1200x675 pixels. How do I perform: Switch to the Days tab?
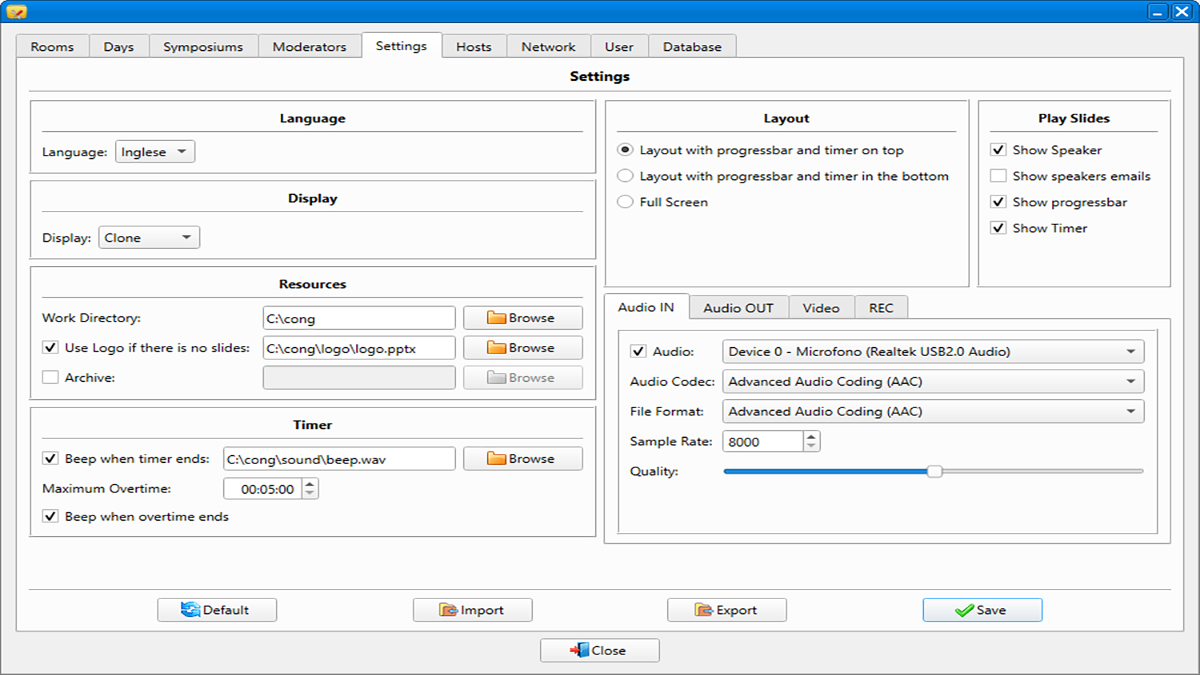coord(119,47)
